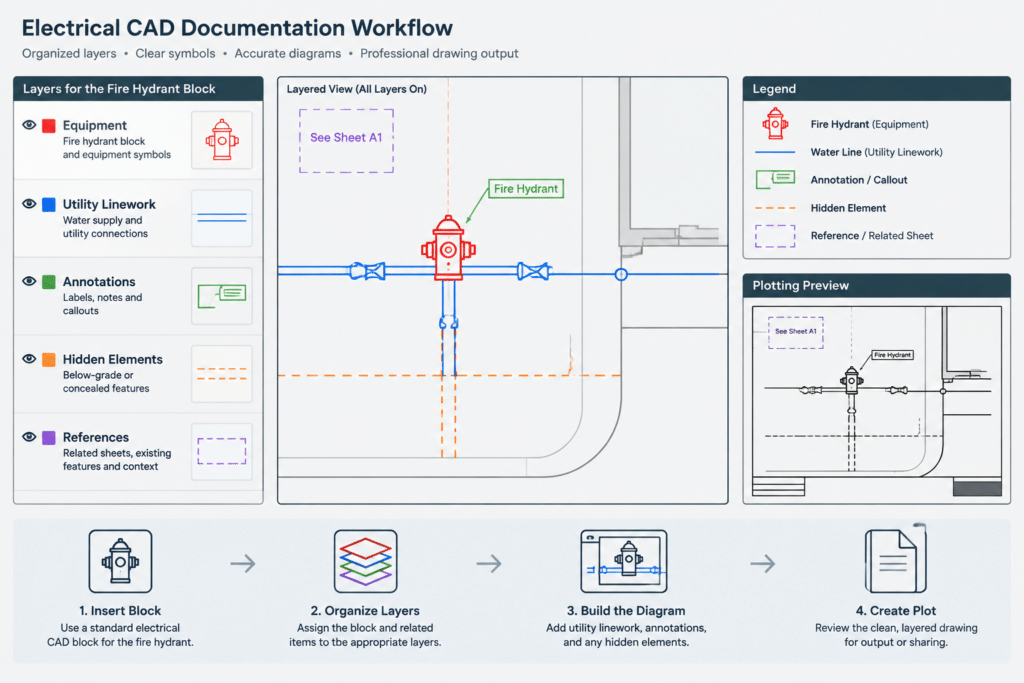This screenshot has width=1024, height=683.
Task: Click the Organize Layers stacked layers icon
Action: coord(366,562)
